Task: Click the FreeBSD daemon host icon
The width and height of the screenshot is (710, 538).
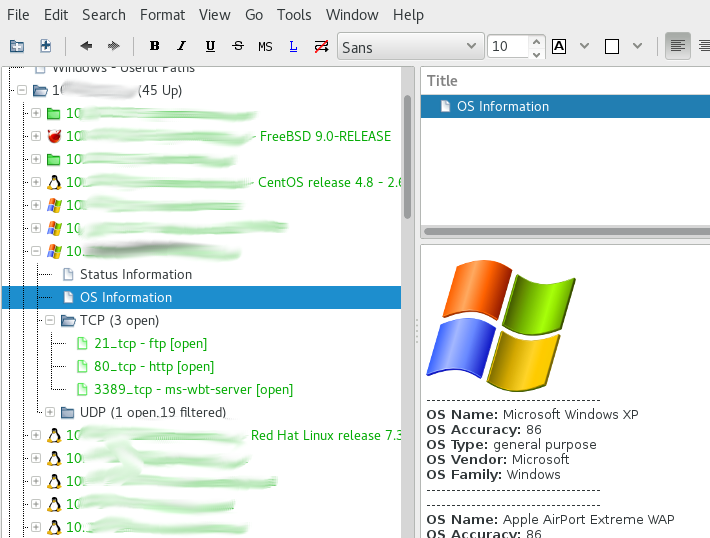Action: [54, 136]
